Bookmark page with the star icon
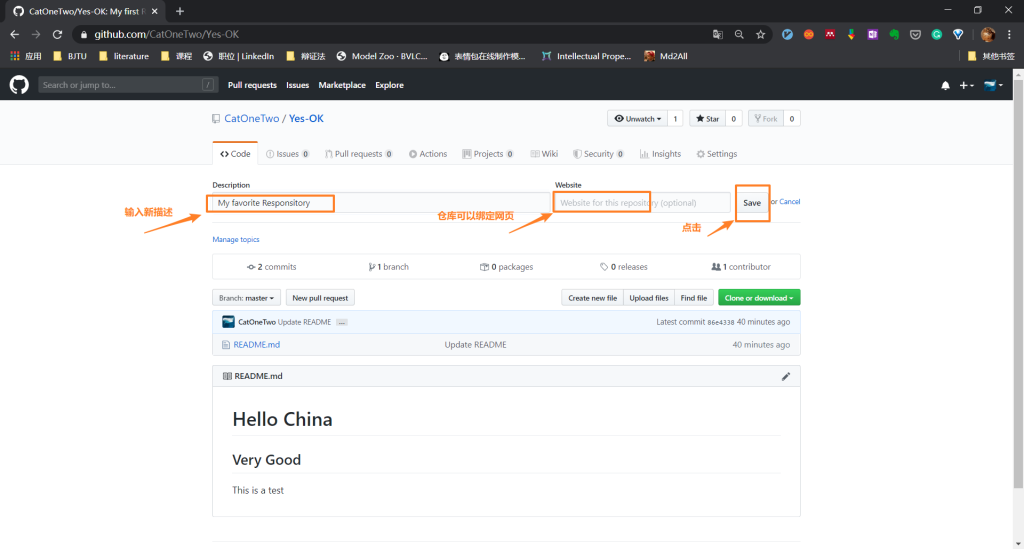Viewport: 1024px width, 549px height. [760, 35]
